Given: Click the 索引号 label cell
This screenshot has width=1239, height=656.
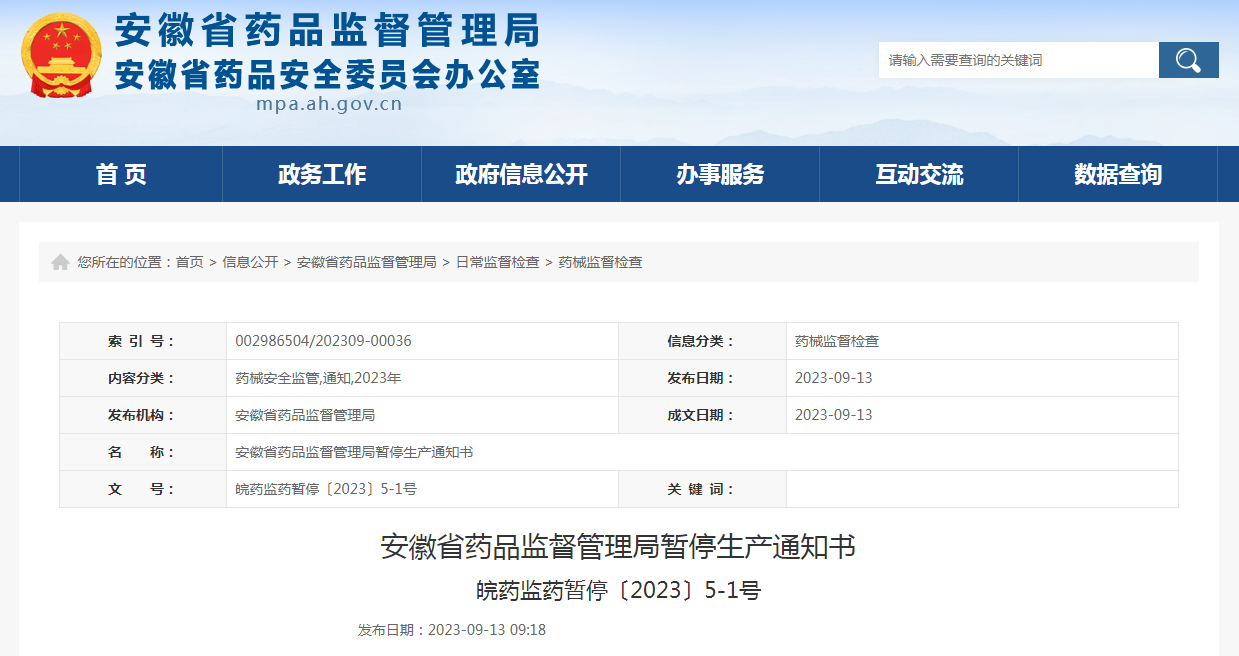Looking at the screenshot, I should (143, 341).
